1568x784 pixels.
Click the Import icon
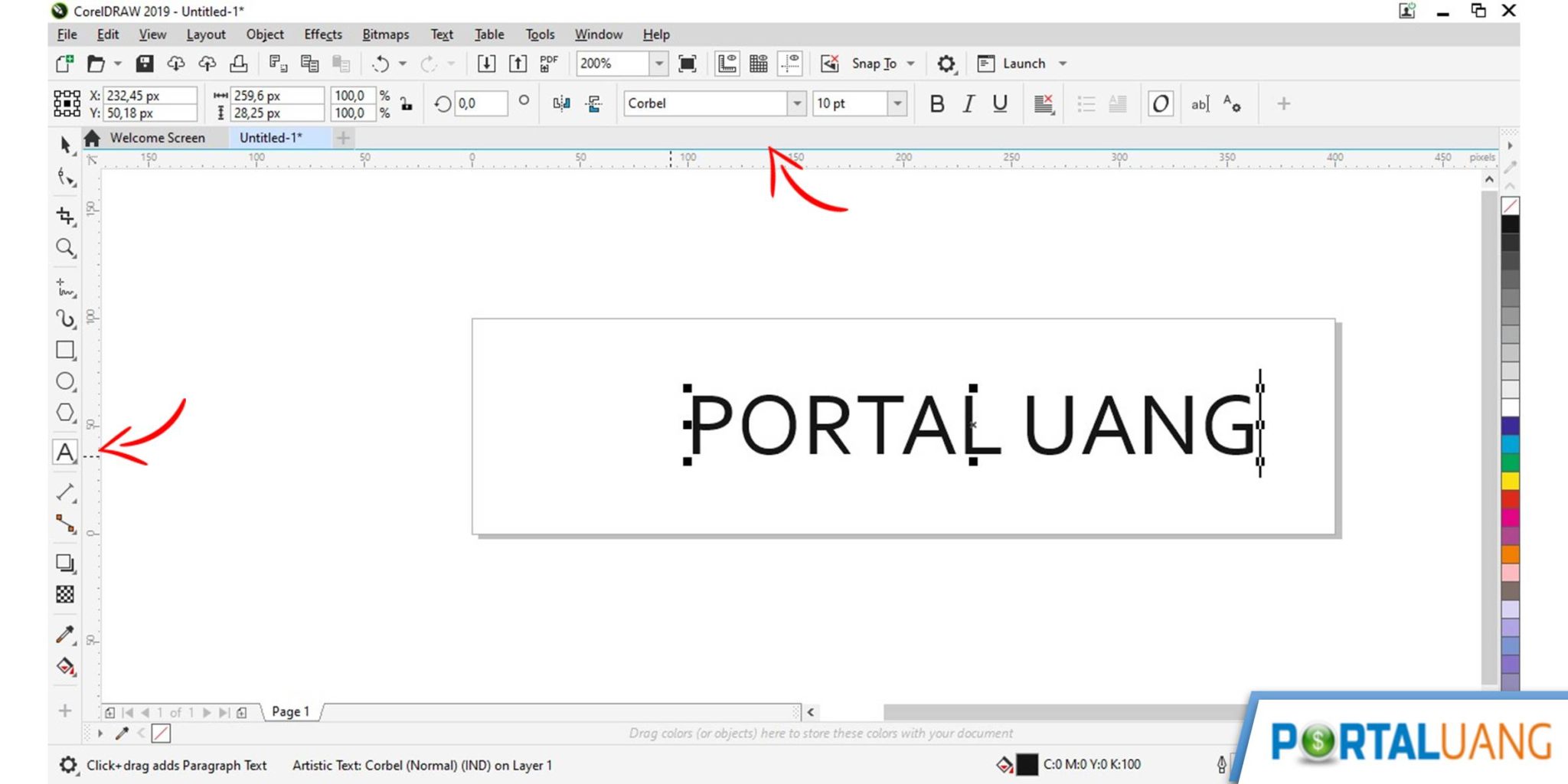point(486,64)
